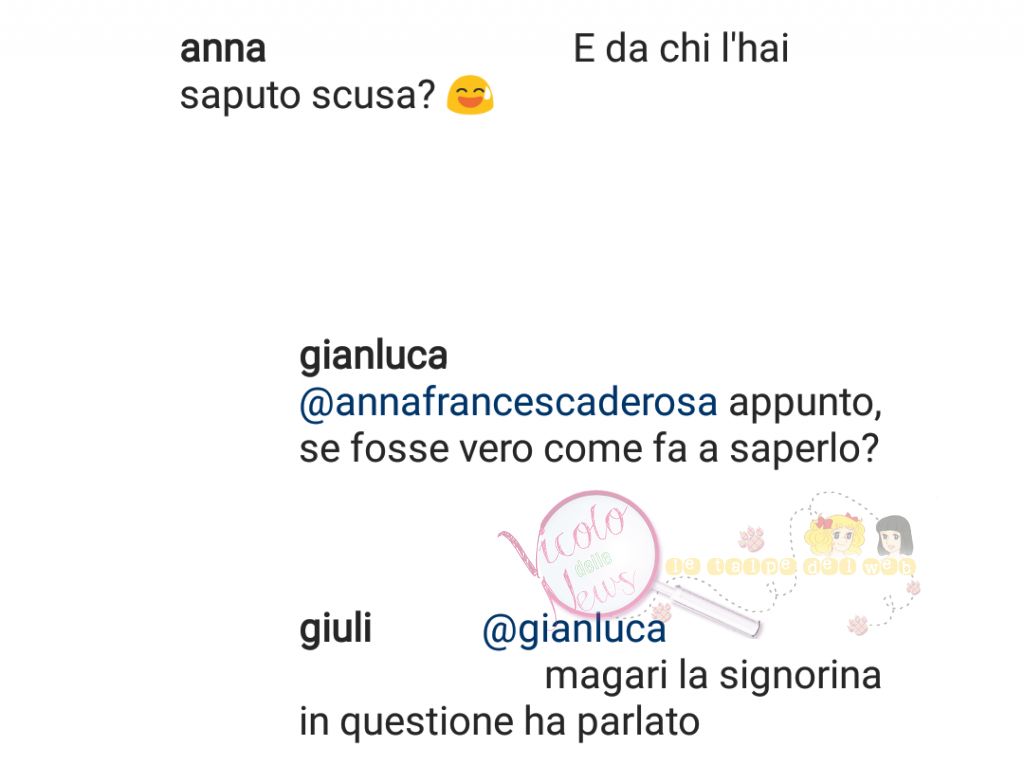The height and width of the screenshot is (765, 1024).
Task: Open the giuli commenter profile name
Action: [x=336, y=628]
